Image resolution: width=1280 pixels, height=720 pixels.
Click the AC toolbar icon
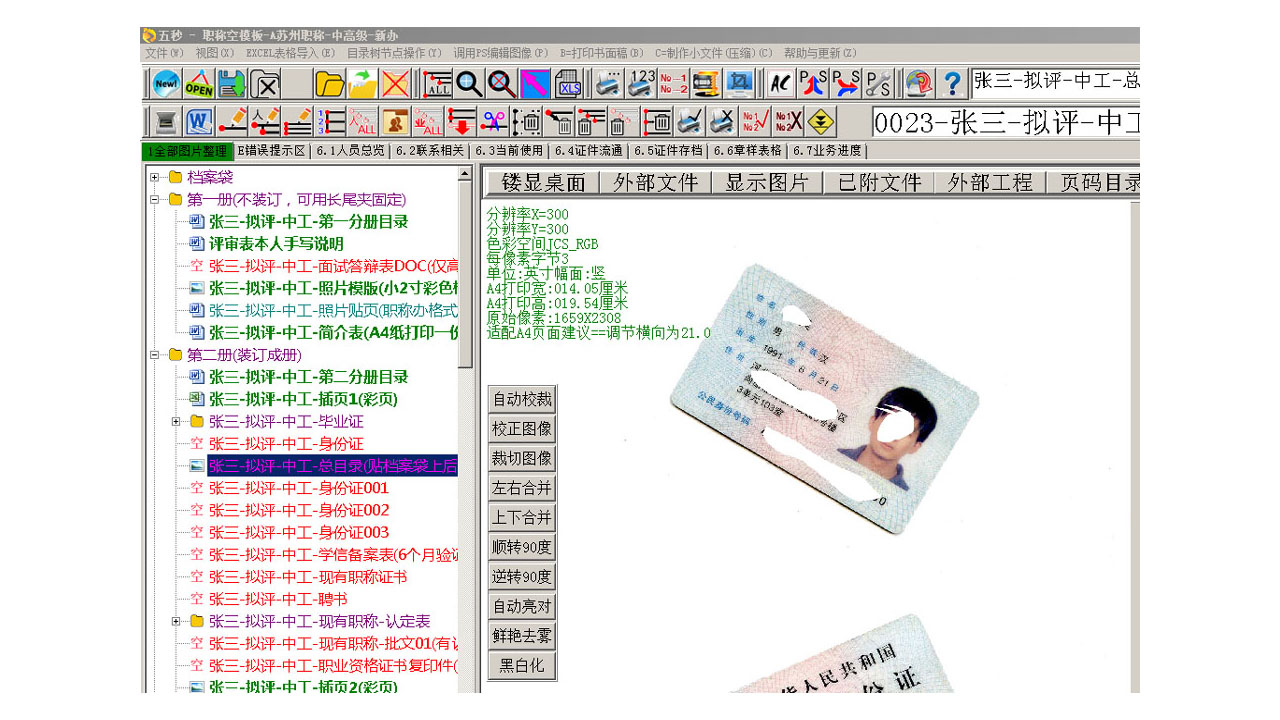click(x=780, y=83)
